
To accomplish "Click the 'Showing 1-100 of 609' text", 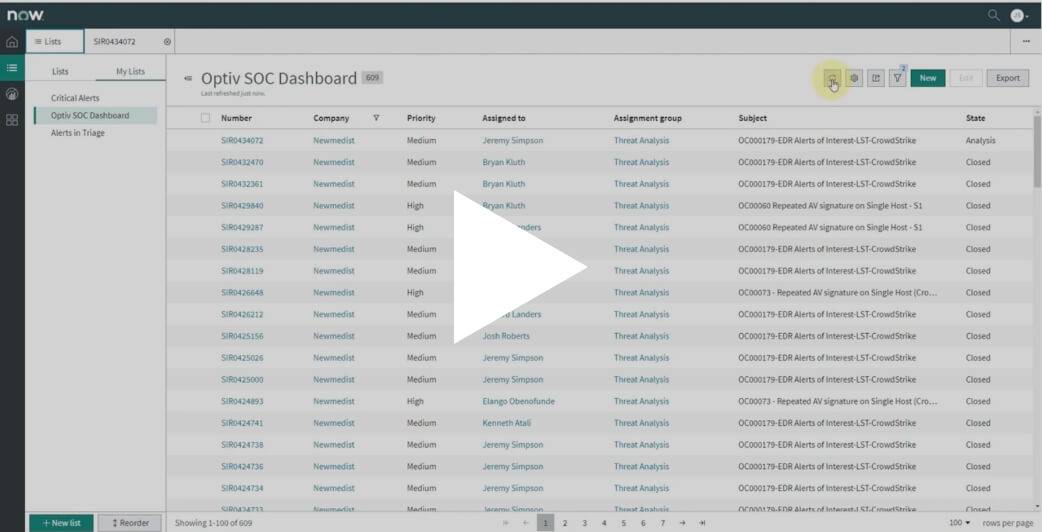I will 213,523.
